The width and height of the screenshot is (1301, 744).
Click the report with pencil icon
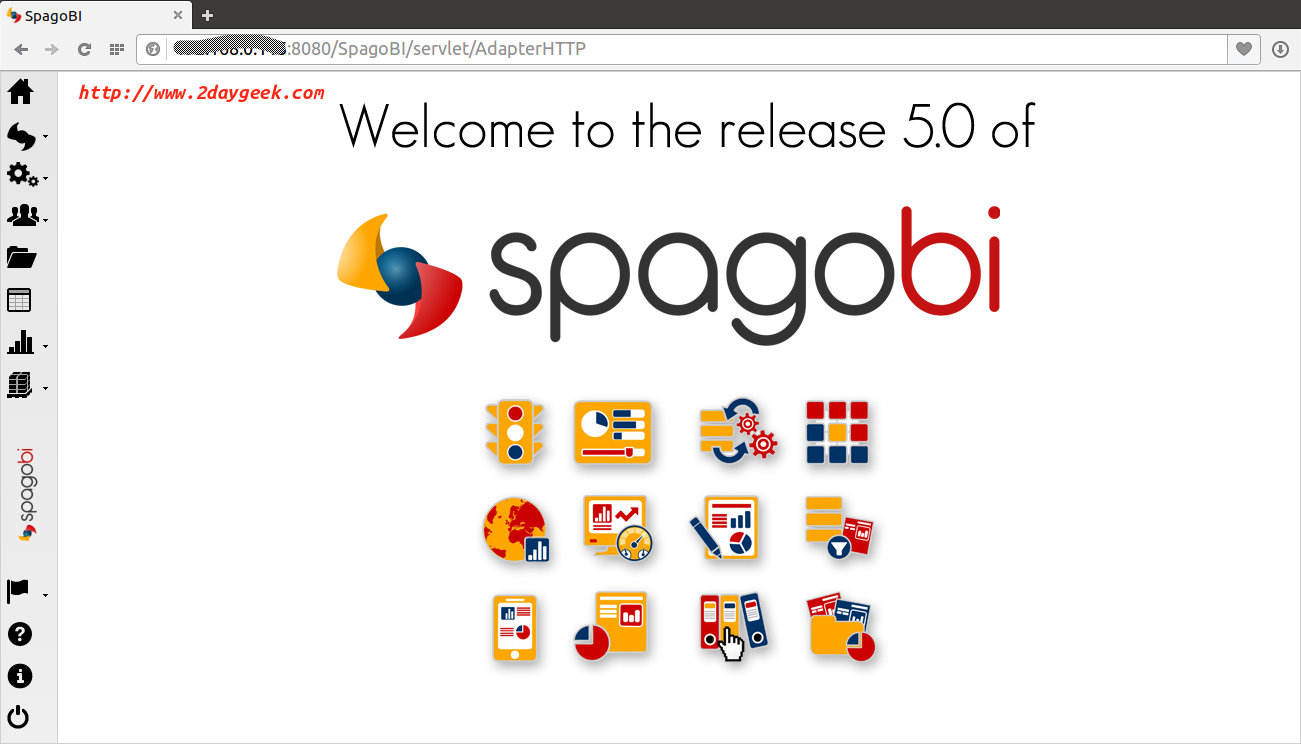[x=725, y=528]
